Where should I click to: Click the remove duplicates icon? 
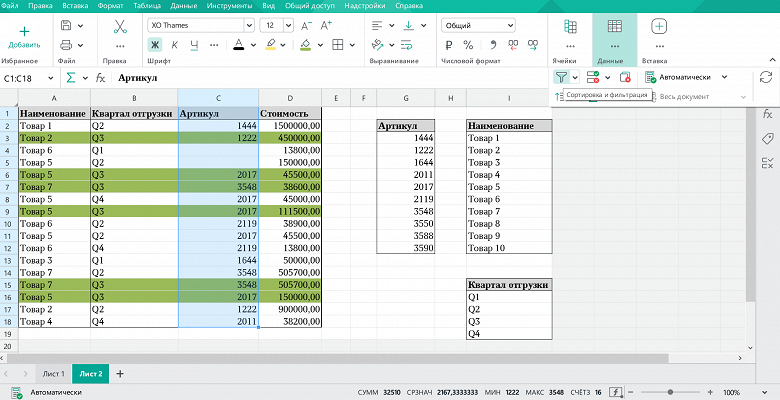click(625, 77)
